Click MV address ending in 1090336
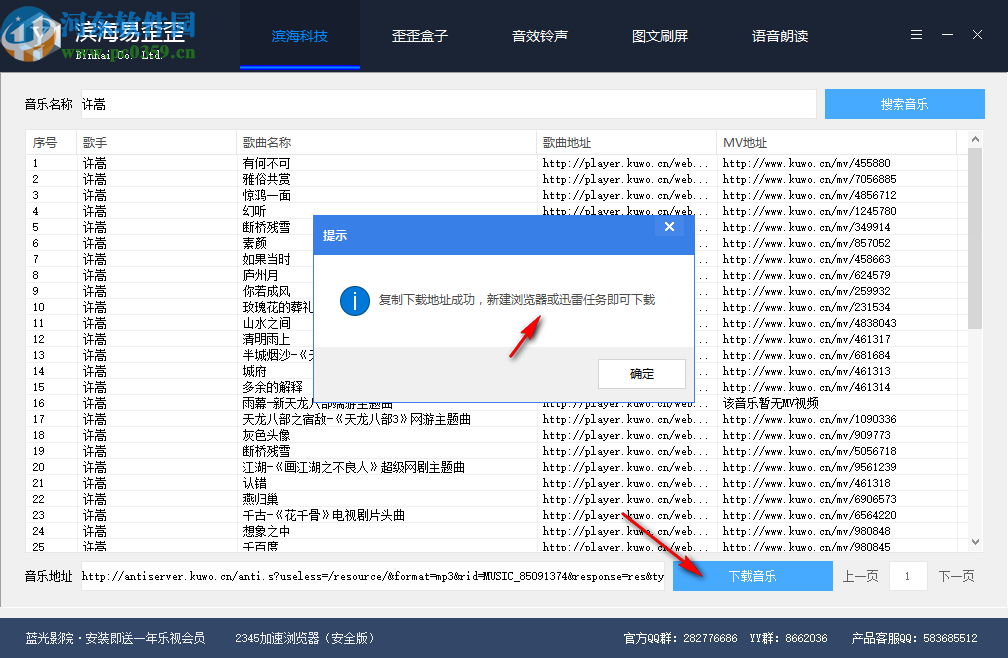Viewport: 1008px width, 658px height. coord(809,420)
